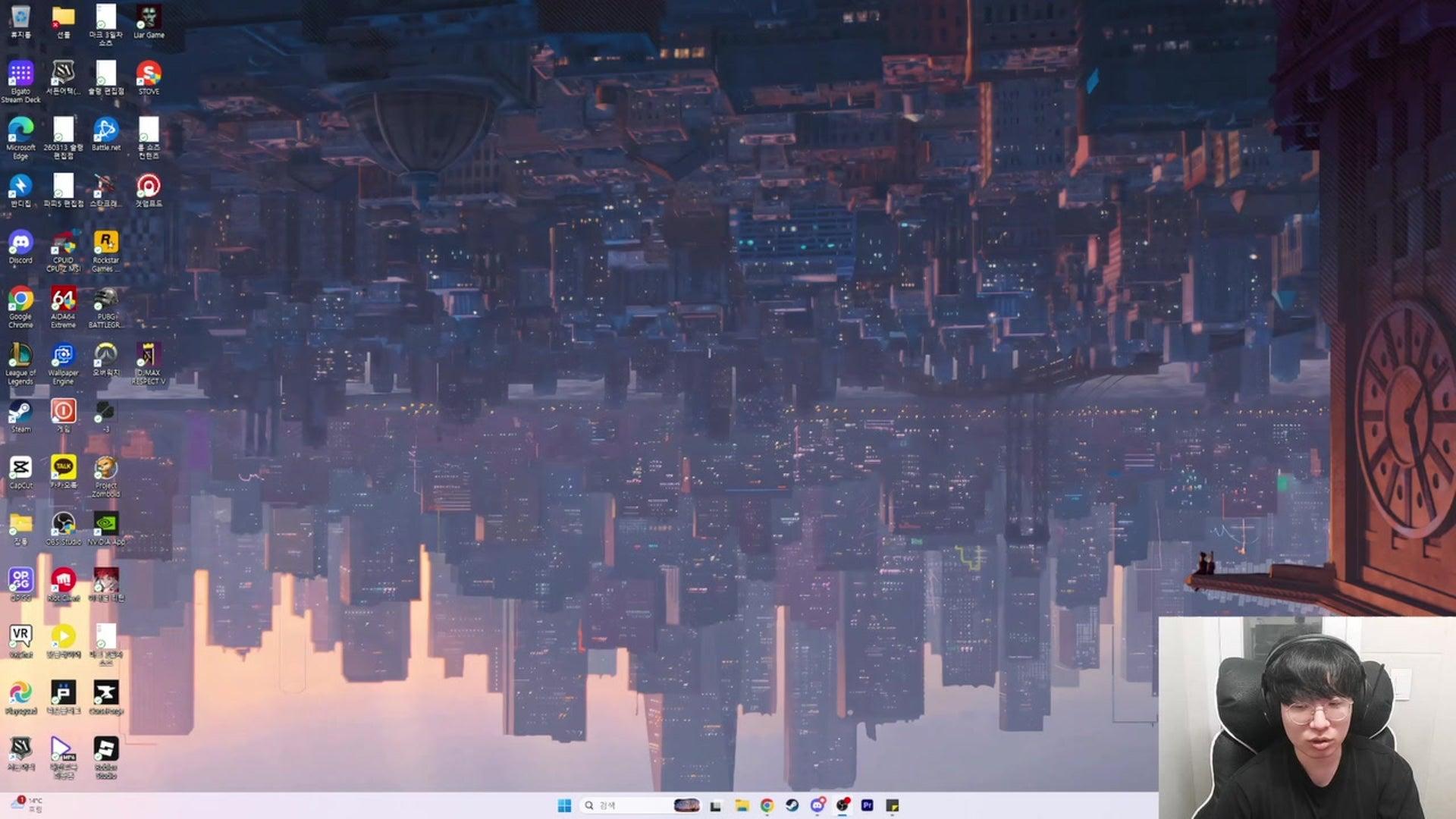The height and width of the screenshot is (819, 1456).
Task: Select the AIDA64 Extreme shortcut
Action: point(63,300)
